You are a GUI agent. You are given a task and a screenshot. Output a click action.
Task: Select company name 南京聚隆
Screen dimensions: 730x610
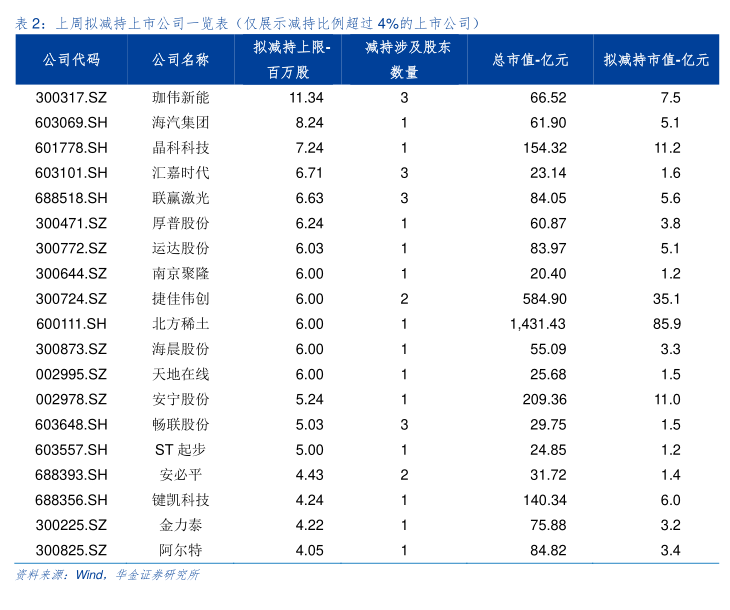[181, 274]
